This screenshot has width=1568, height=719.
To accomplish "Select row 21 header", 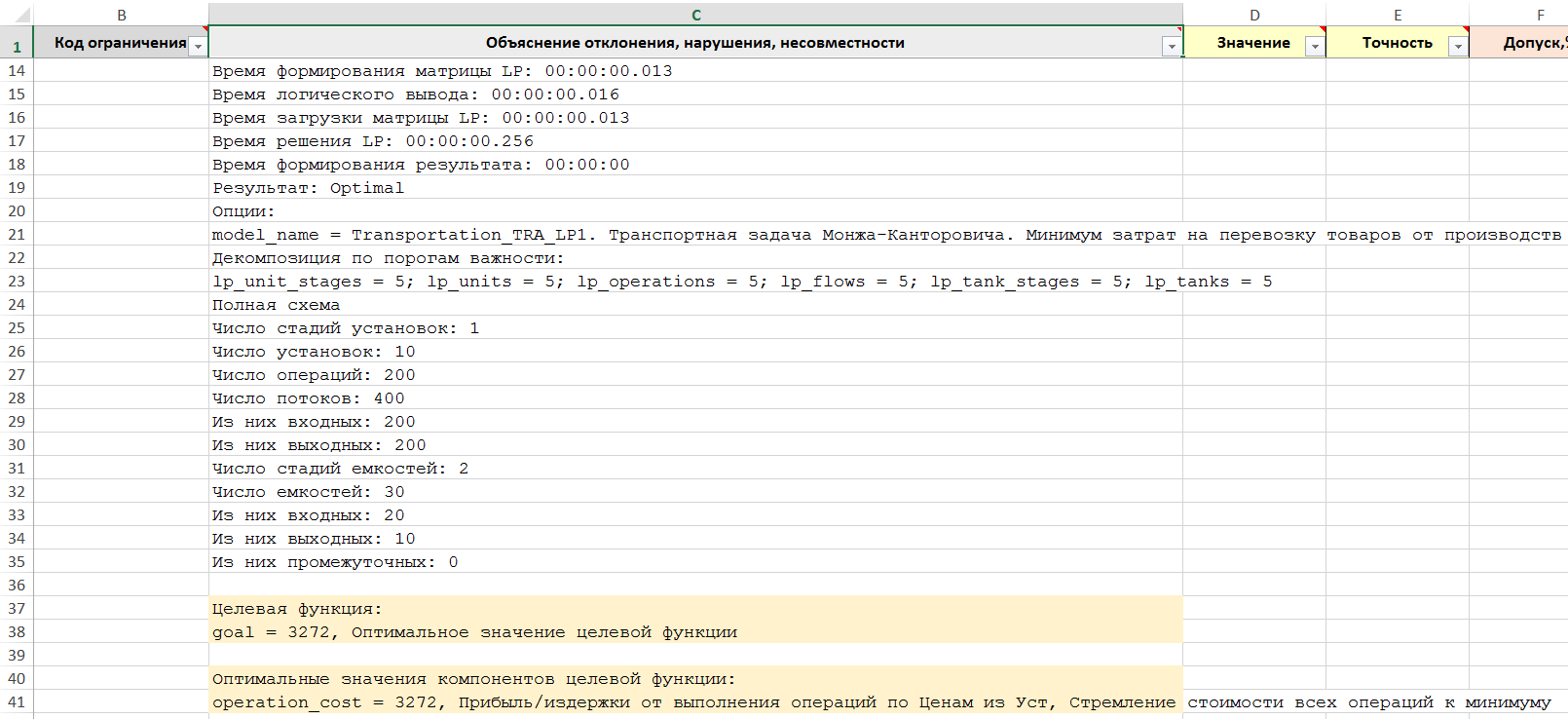I will 17,235.
